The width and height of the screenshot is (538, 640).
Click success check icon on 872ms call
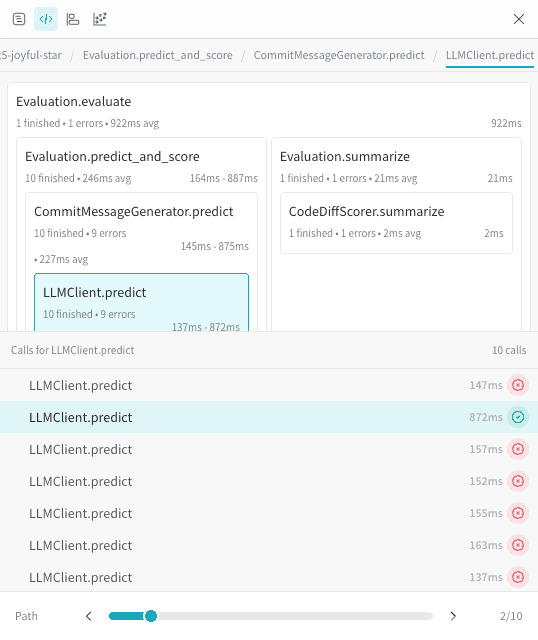(518, 417)
